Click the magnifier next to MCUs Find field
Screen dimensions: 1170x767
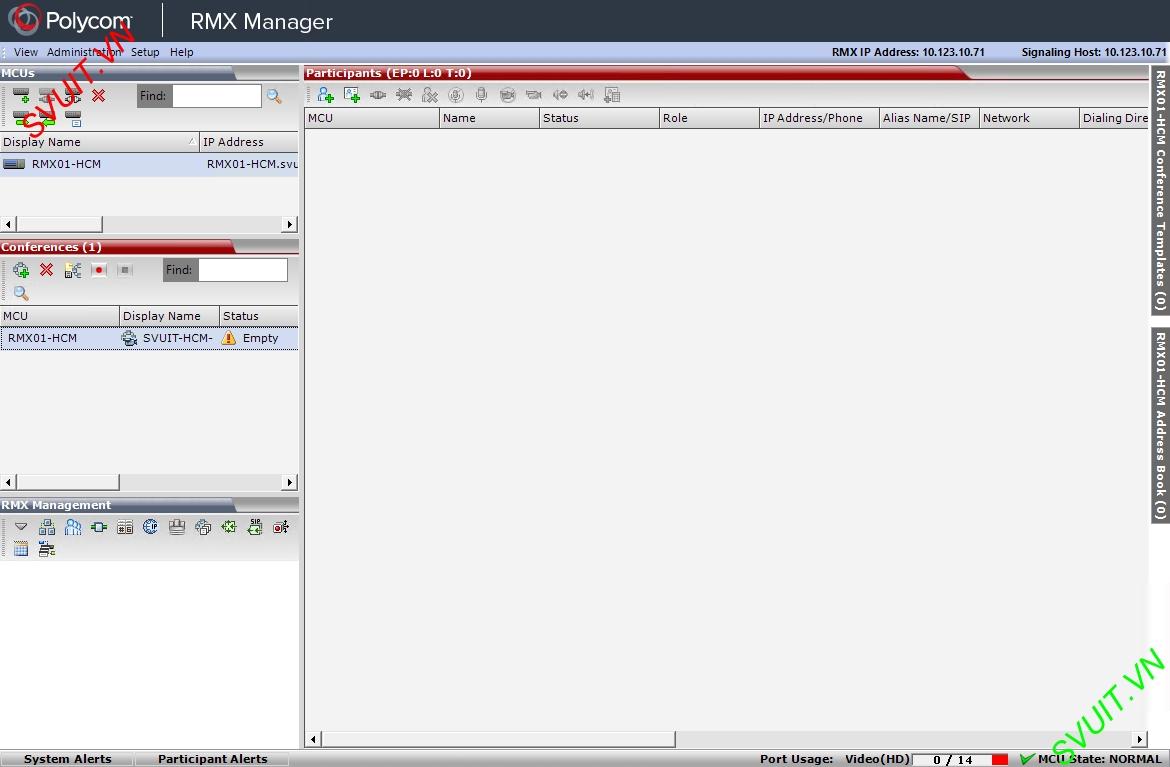coord(274,96)
